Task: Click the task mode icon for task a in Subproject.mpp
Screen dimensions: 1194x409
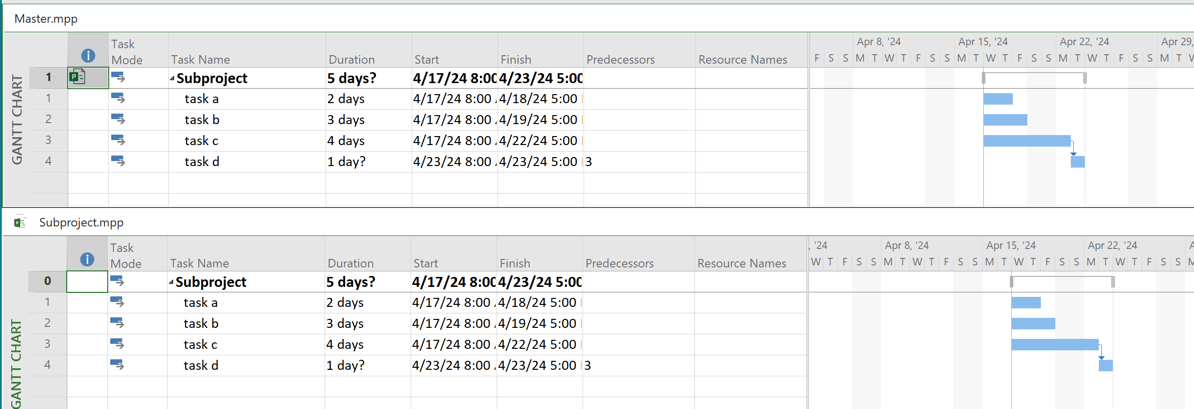Action: click(x=118, y=302)
